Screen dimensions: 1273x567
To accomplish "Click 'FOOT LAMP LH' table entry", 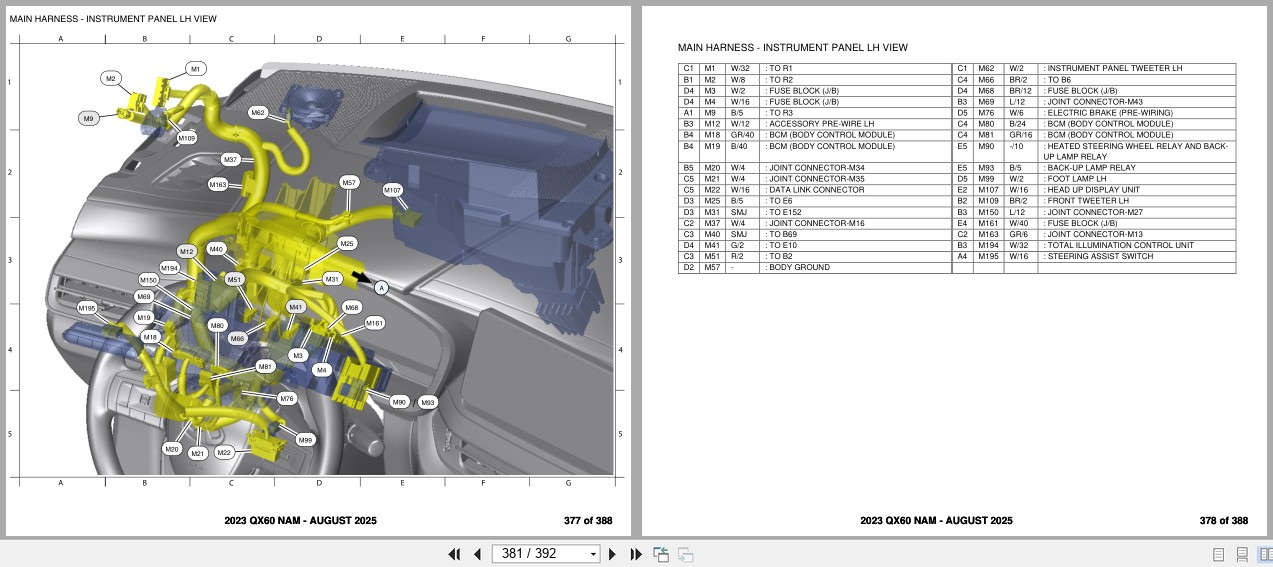I will pos(1077,179).
